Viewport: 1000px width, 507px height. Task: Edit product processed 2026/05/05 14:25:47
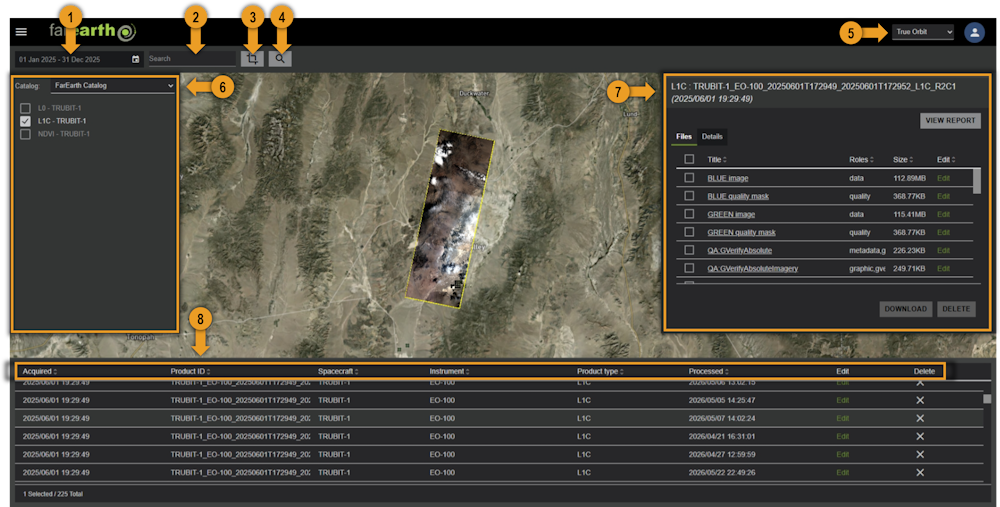842,400
